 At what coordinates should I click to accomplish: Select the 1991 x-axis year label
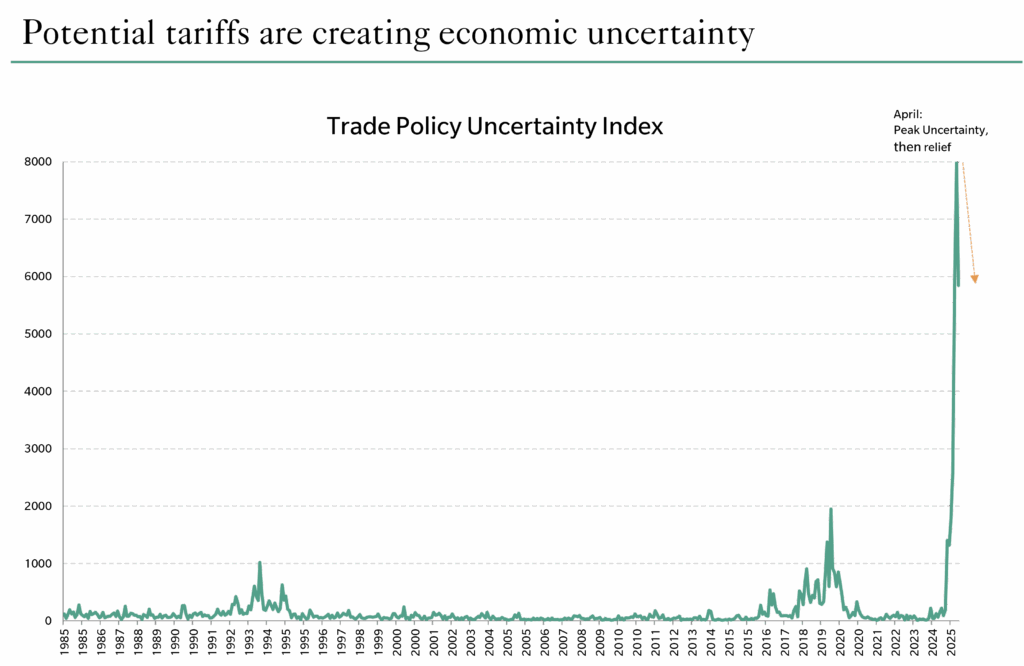[x=212, y=642]
